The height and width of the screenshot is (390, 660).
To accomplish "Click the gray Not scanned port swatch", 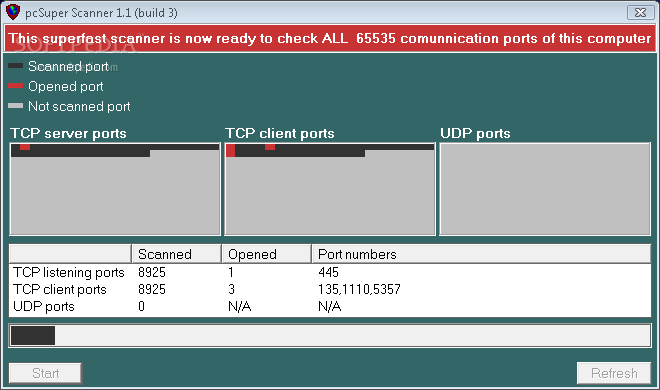I will coord(16,106).
